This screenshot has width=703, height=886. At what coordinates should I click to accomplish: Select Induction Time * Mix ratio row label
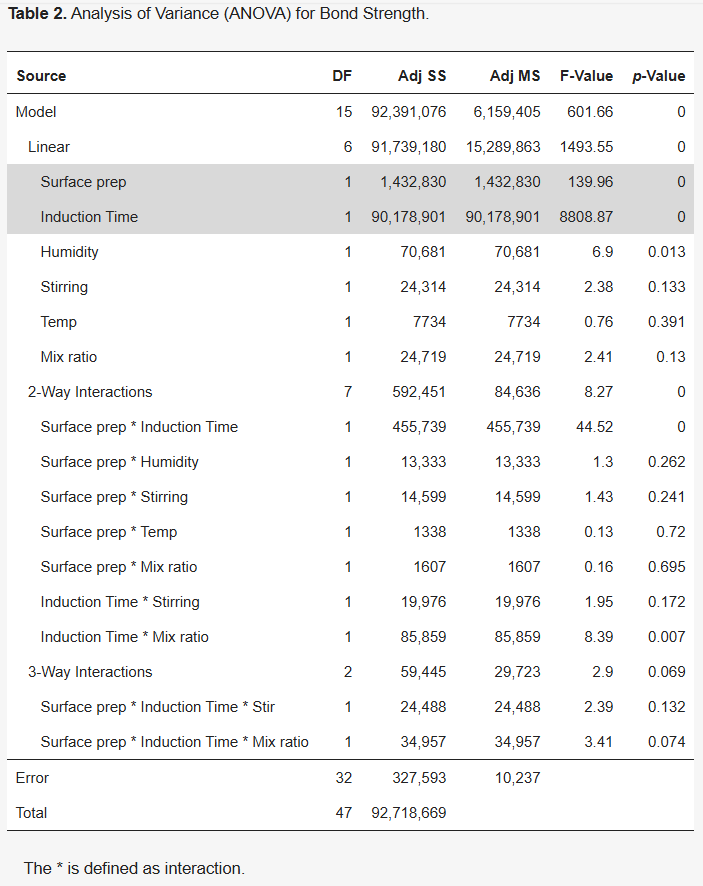click(124, 637)
